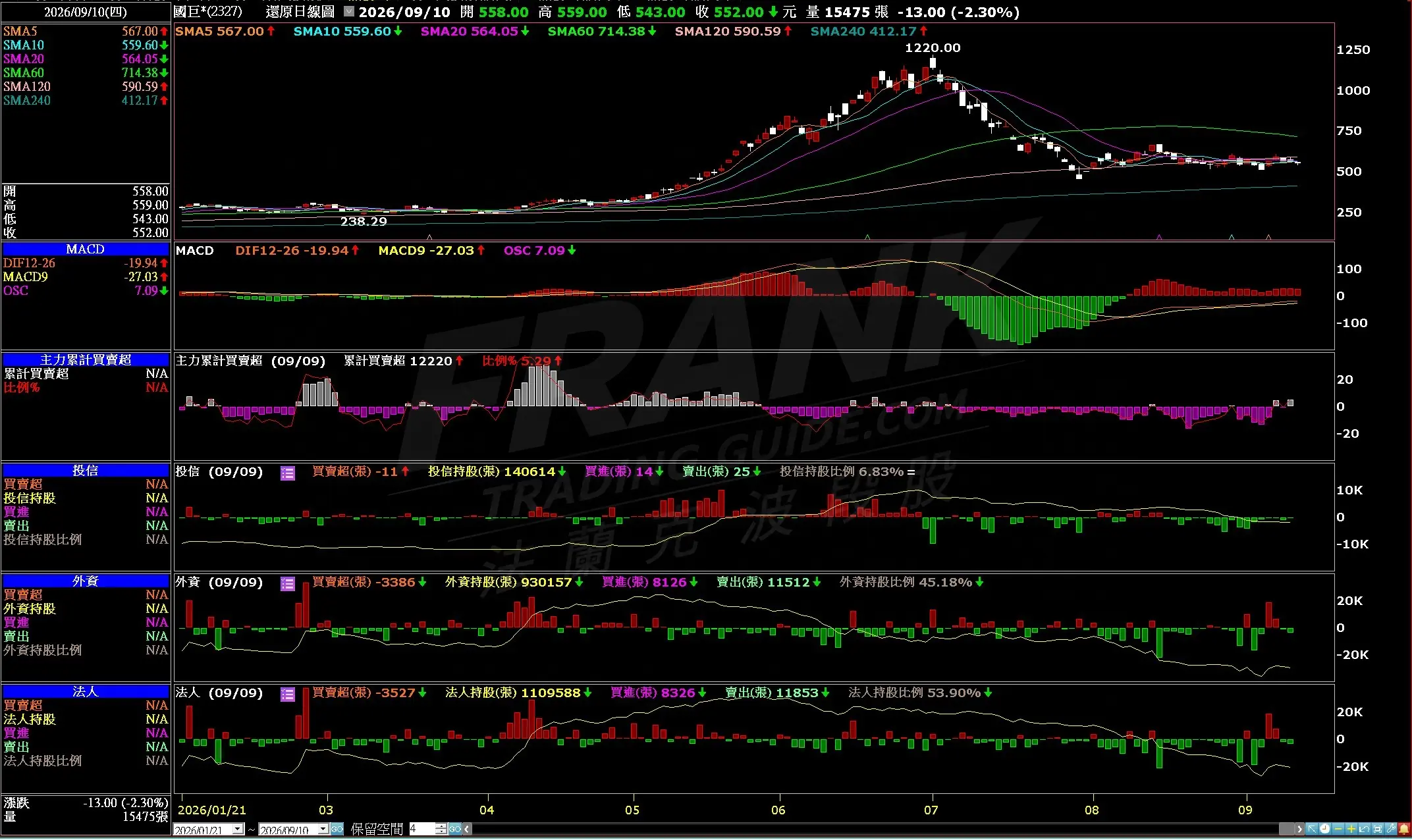Open the end date 2026/09/10 dropdown

323,829
